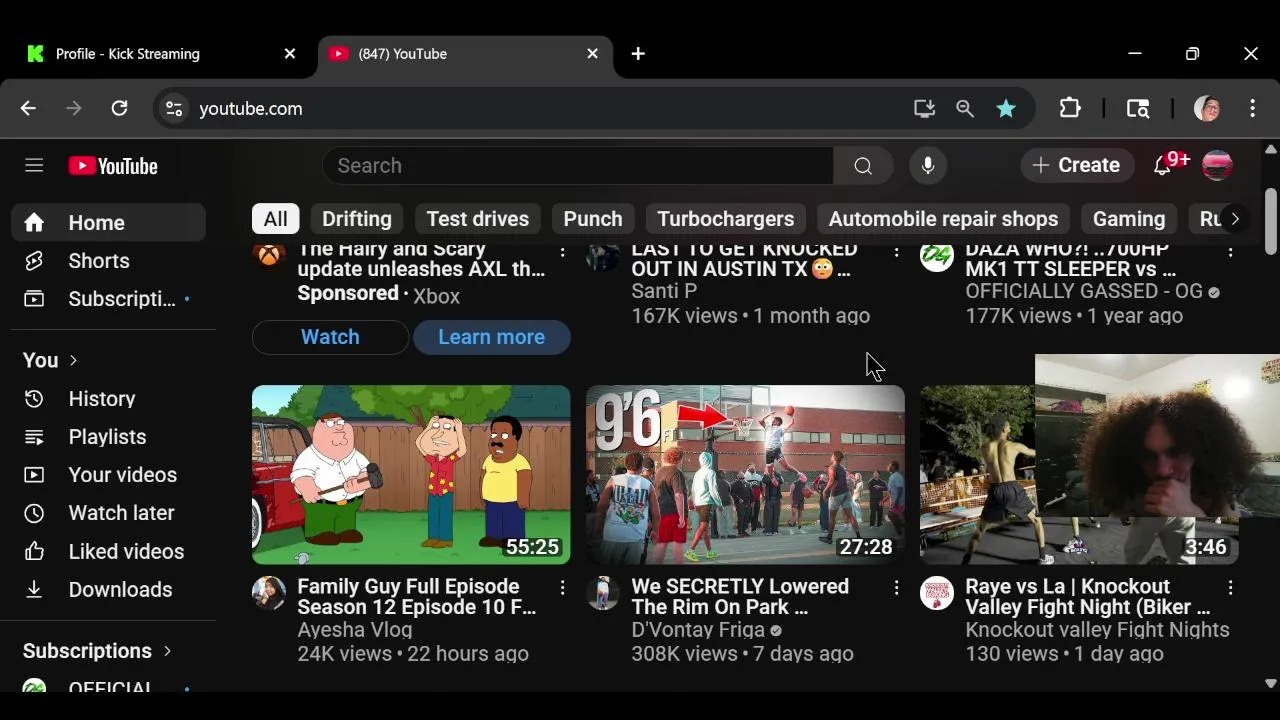This screenshot has width=1280, height=720.
Task: Reload the page
Action: pos(119,108)
